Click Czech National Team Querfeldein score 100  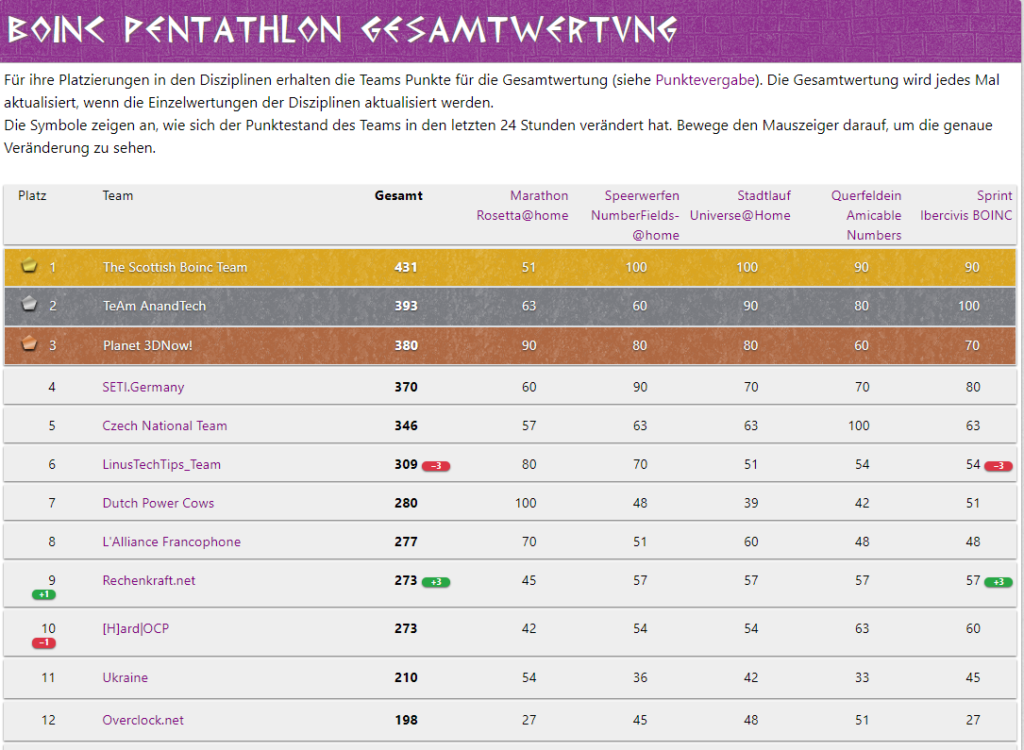pos(859,425)
